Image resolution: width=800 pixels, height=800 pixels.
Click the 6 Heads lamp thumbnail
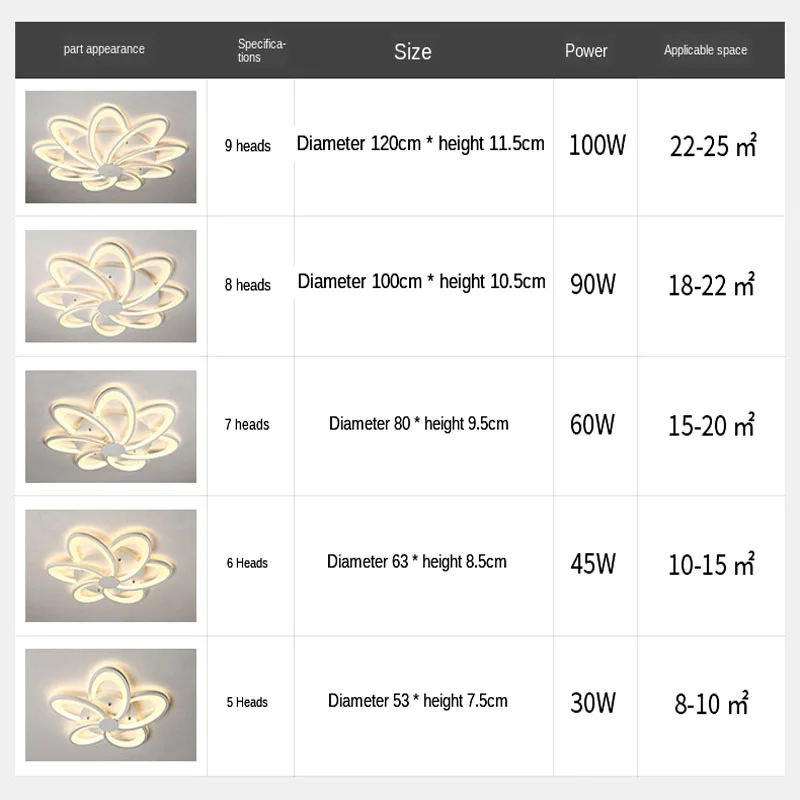pos(110,565)
